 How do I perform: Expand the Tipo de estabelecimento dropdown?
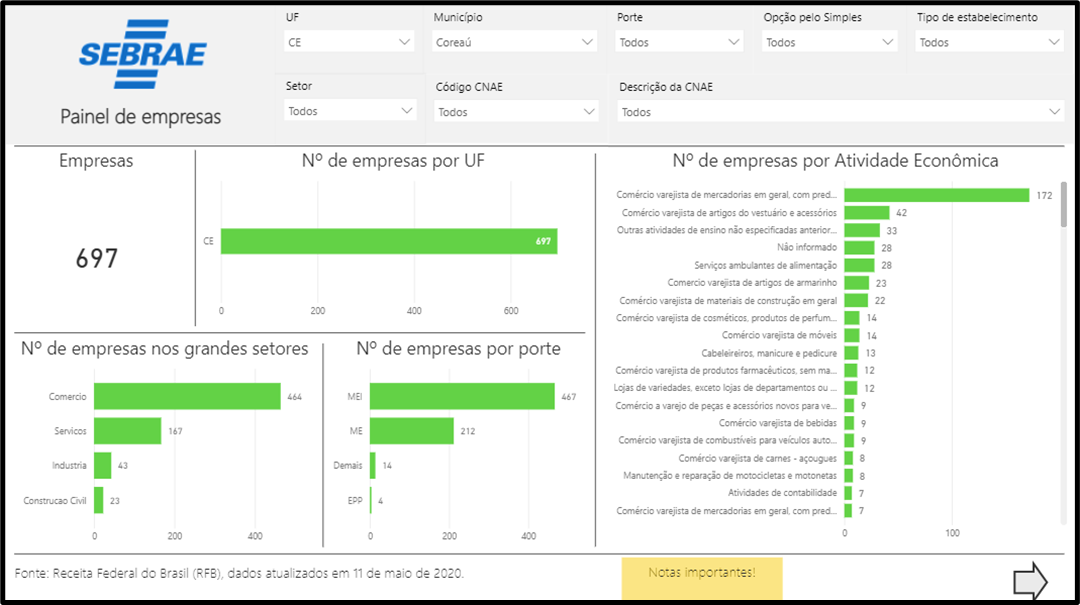(x=989, y=42)
